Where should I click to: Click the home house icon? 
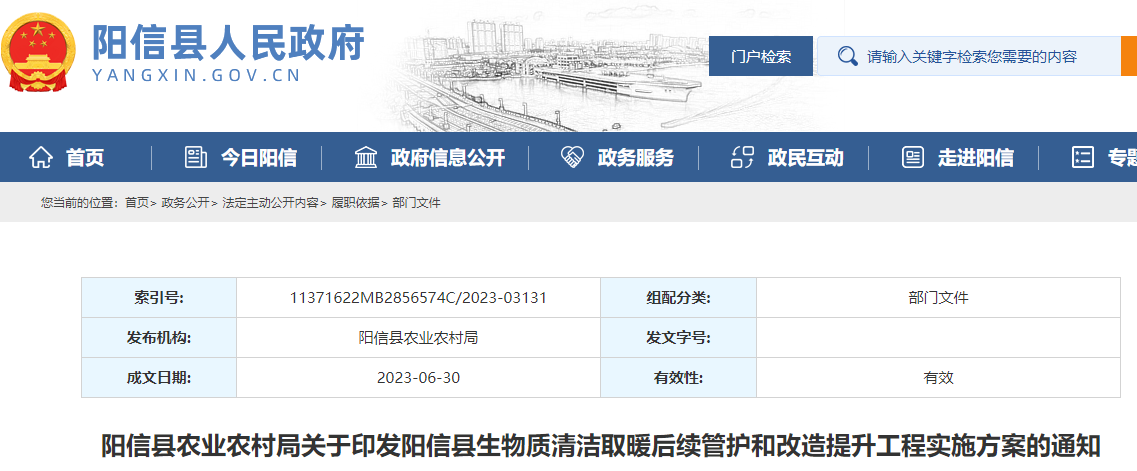[x=41, y=157]
